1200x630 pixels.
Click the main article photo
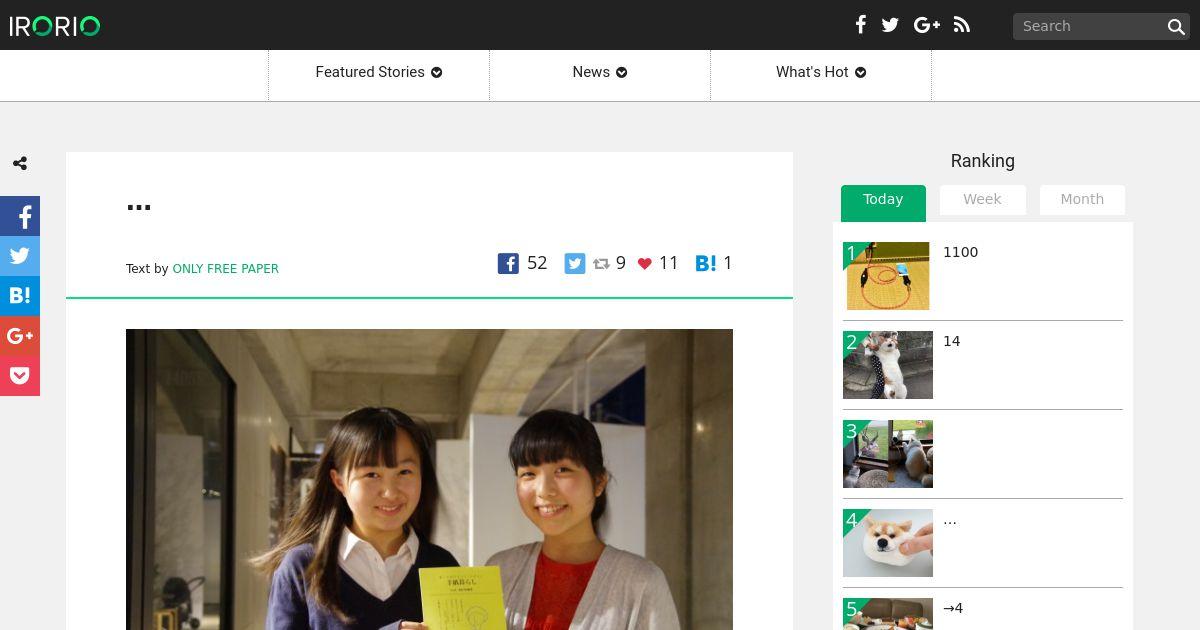(x=429, y=479)
